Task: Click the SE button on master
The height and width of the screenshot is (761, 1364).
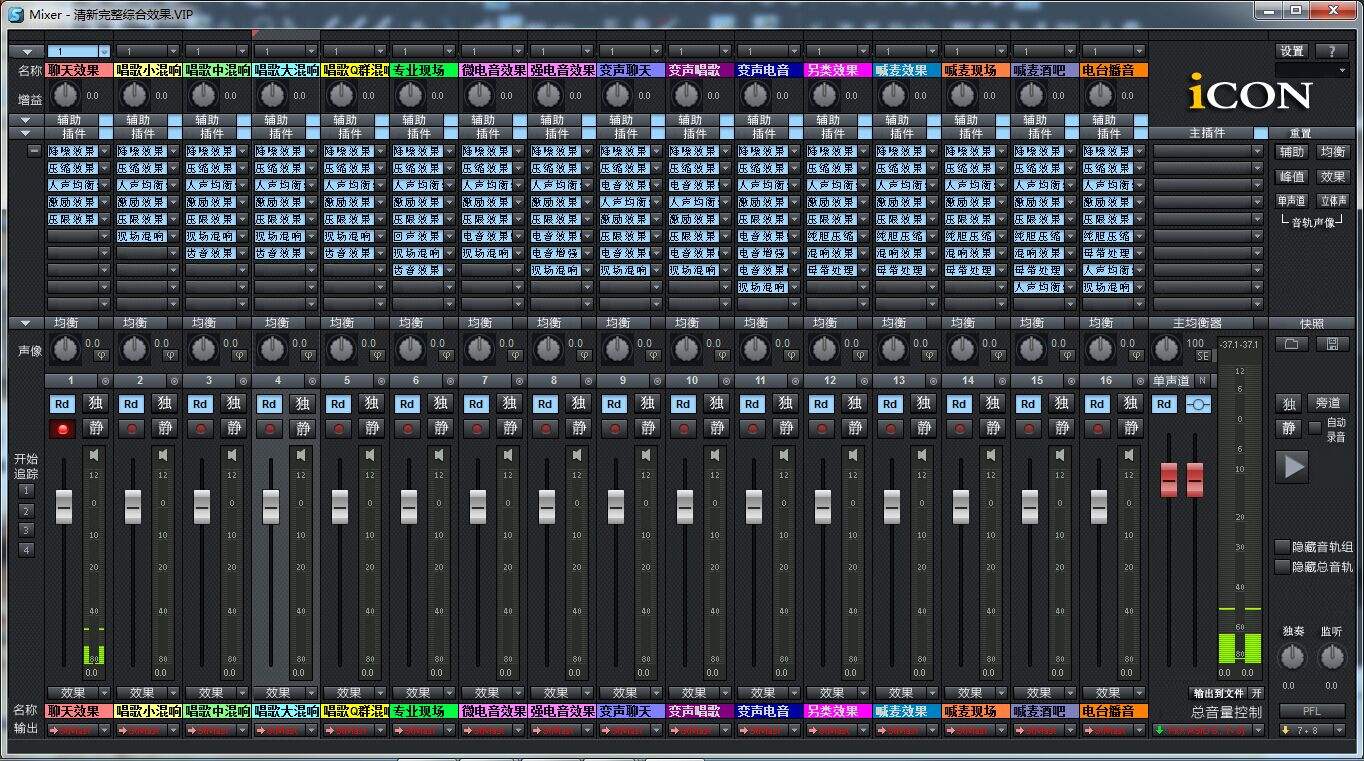Action: pos(1202,356)
